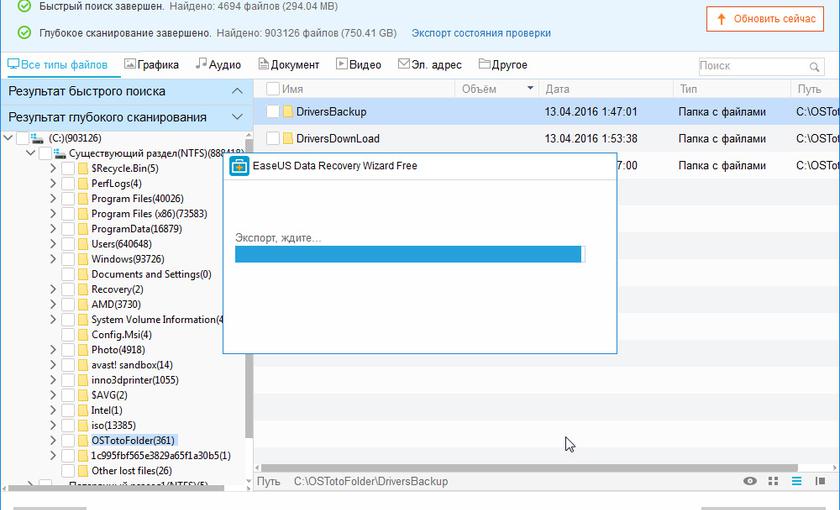Click the DriversDownLoad folder icon
The image size is (840, 510).
[x=288, y=138]
